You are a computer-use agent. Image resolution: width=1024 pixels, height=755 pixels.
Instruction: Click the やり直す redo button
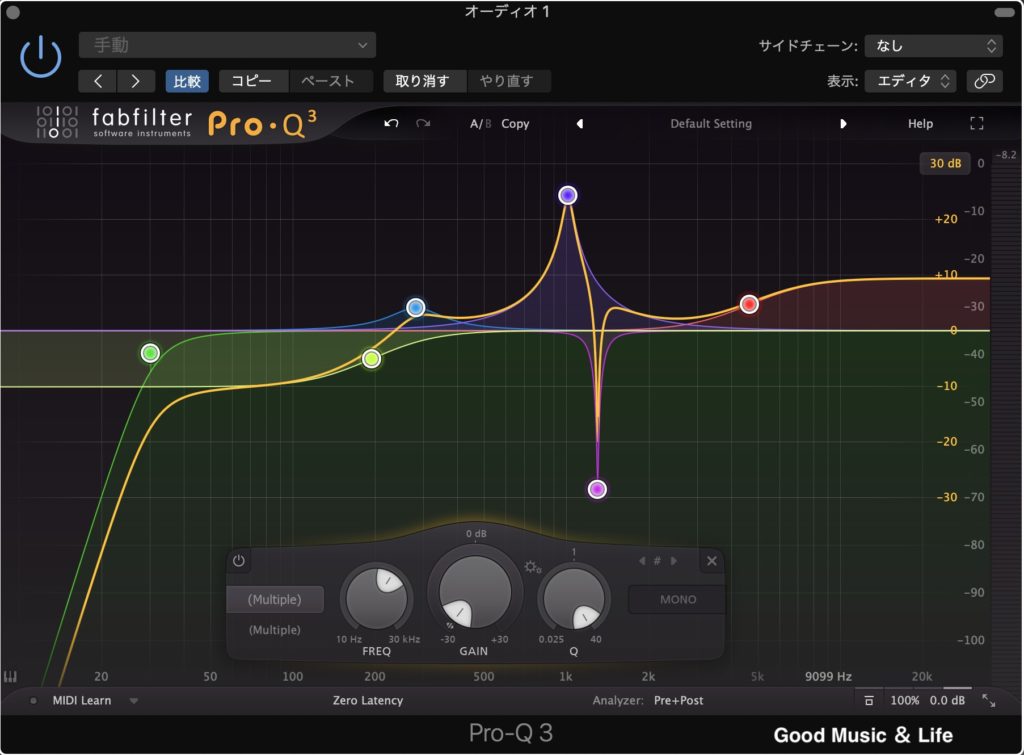click(x=507, y=81)
